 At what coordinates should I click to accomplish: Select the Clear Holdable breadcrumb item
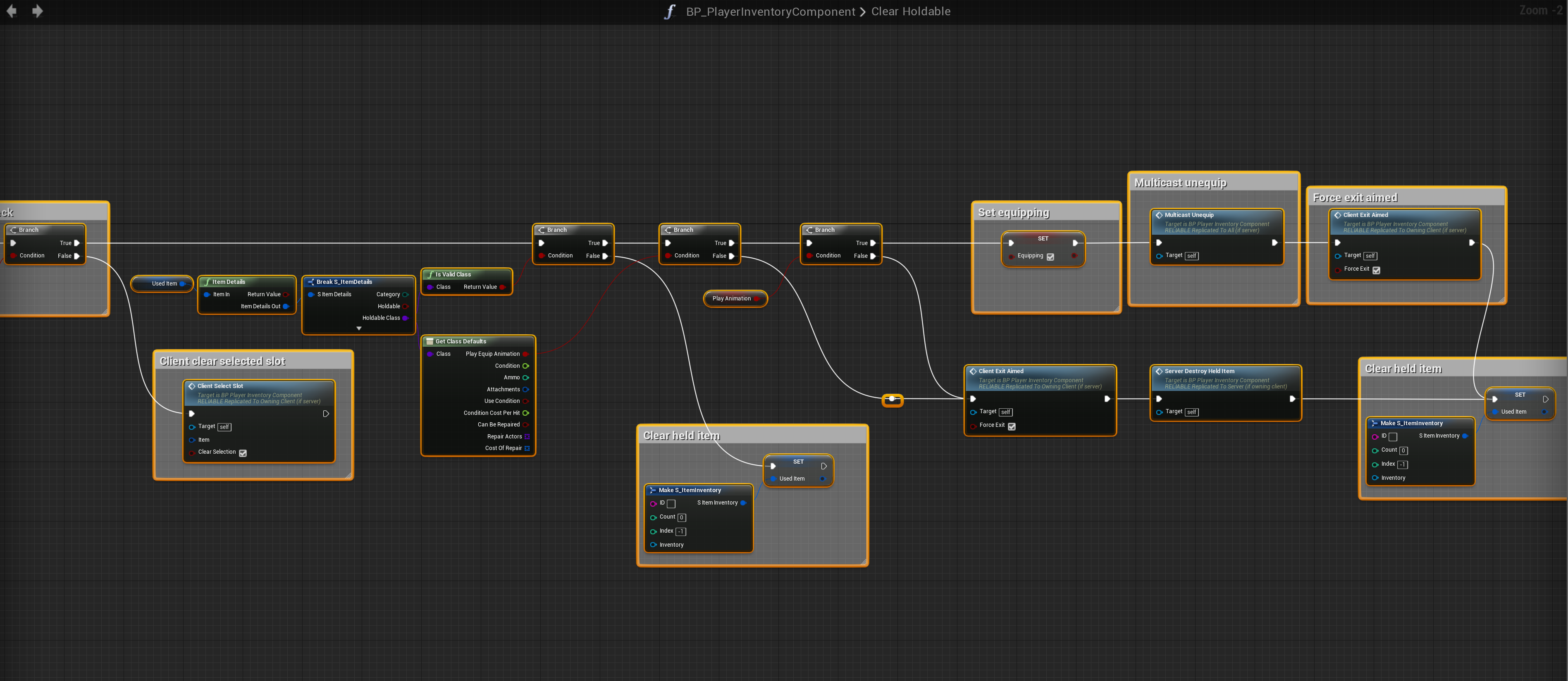coord(910,12)
